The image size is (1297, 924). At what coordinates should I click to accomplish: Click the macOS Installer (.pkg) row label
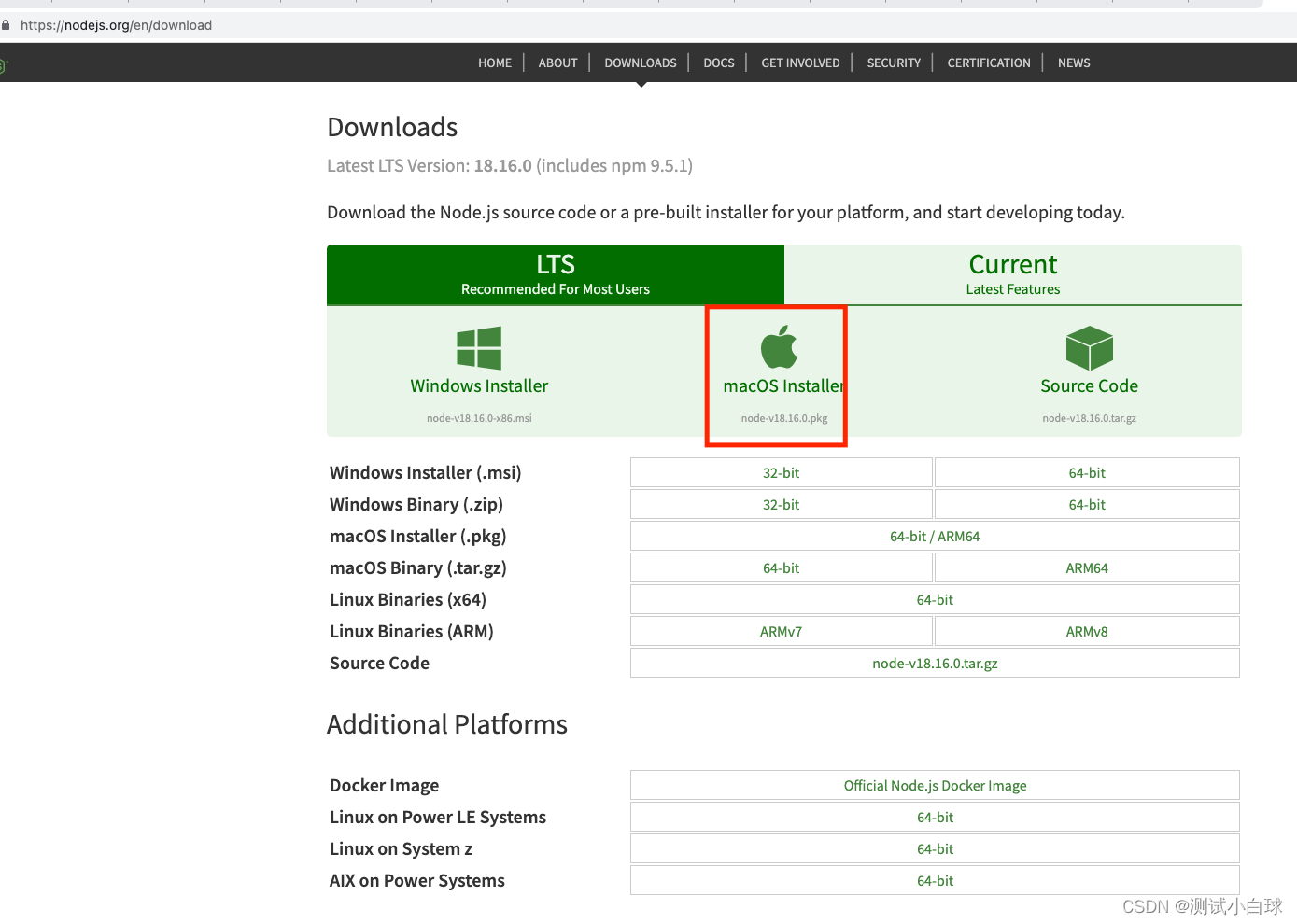click(418, 536)
